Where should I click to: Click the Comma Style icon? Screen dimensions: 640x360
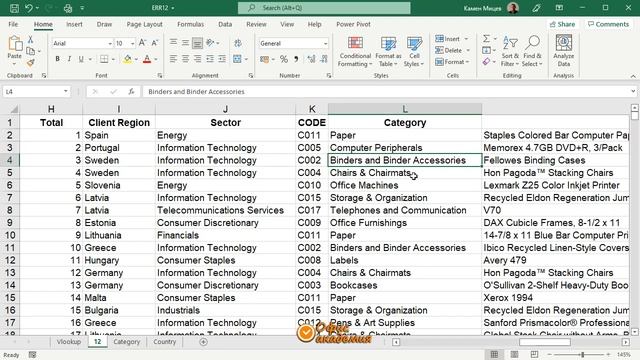click(296, 60)
